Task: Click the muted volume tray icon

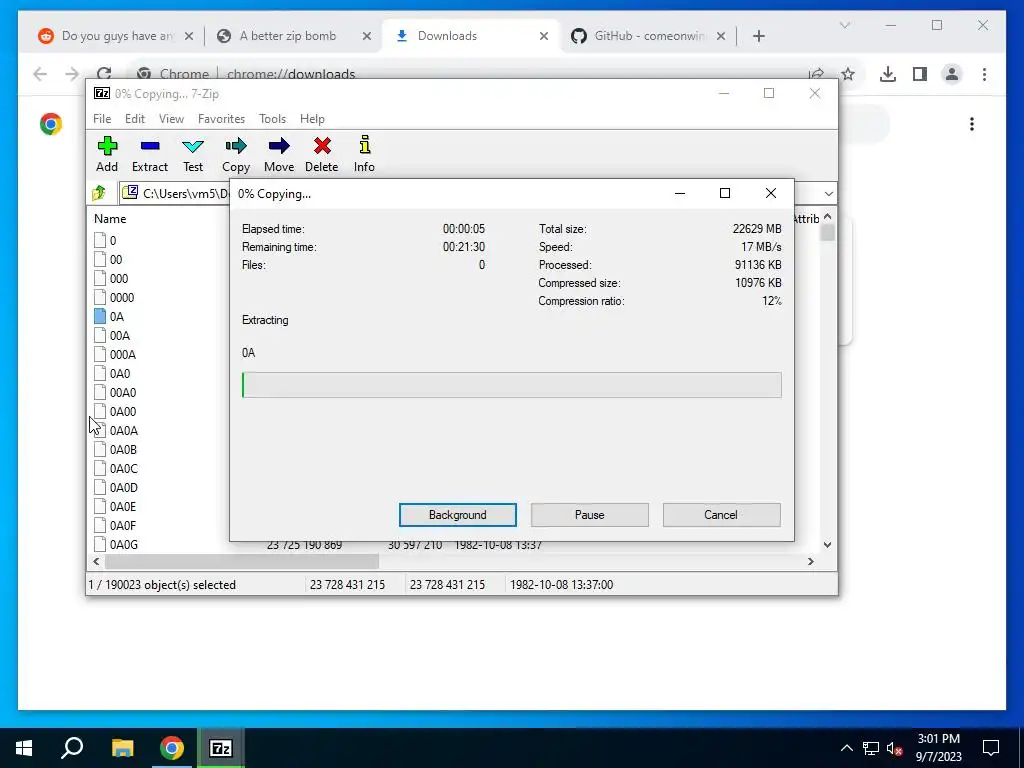Action: click(894, 748)
